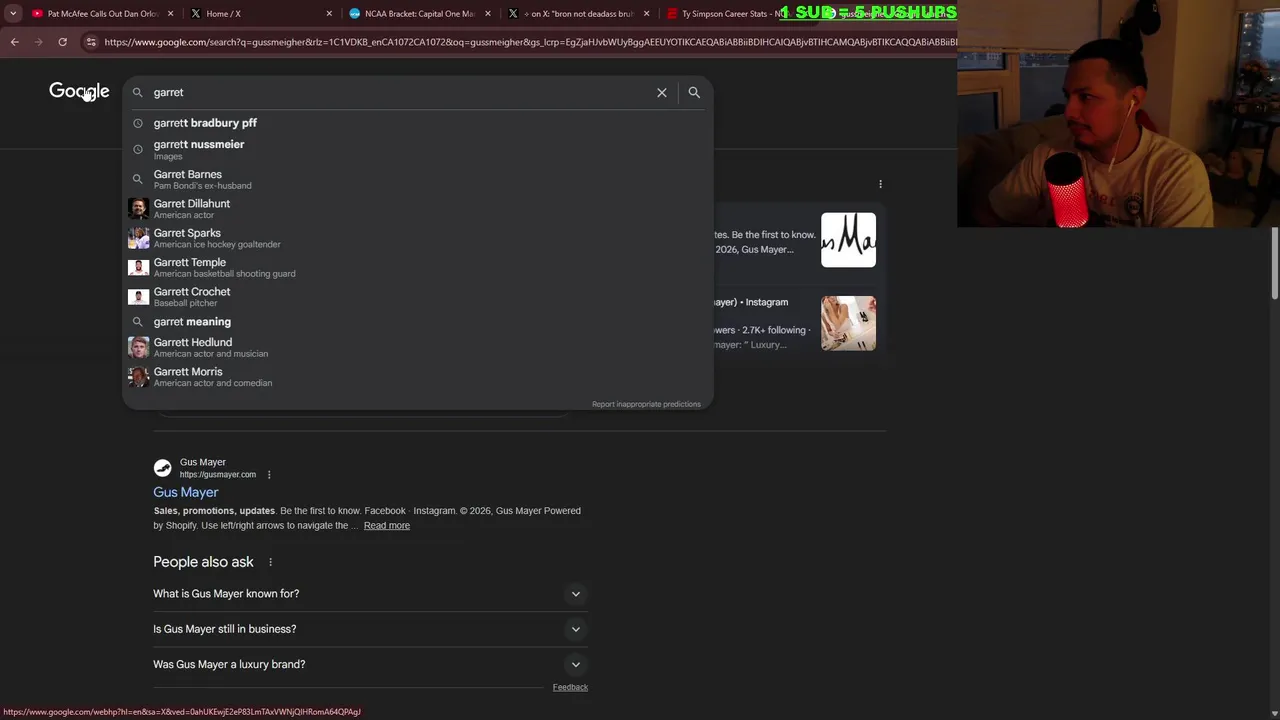Select suggestion 'garrett nussmeier'
1280x720 pixels.
[x=418, y=149]
